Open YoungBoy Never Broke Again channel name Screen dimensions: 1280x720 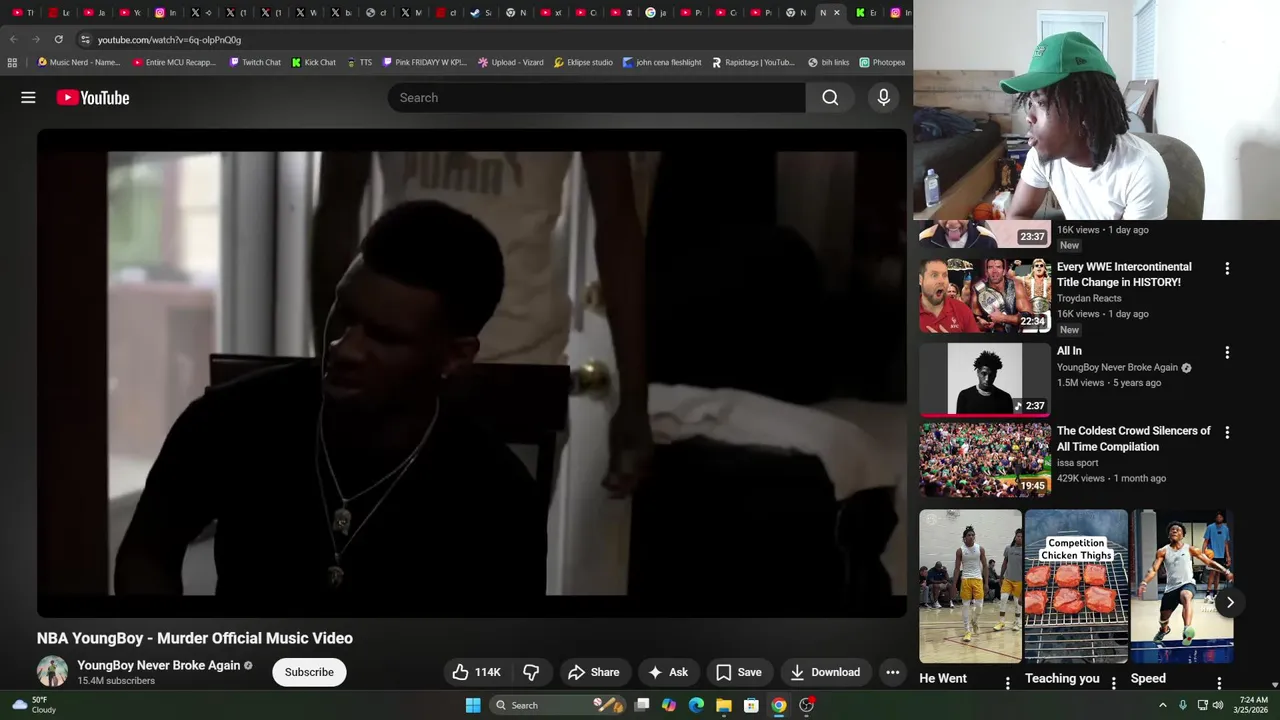[x=158, y=665]
